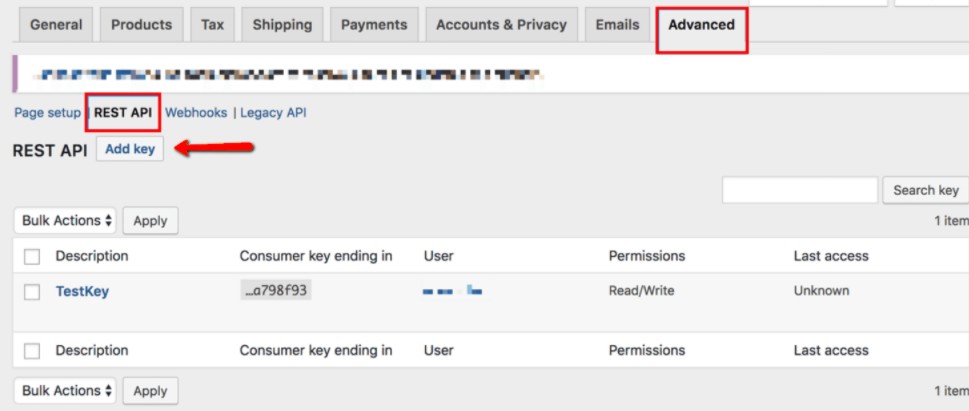Expand the top Bulk Actions dropdown
This screenshot has width=969, height=411.
tap(65, 221)
